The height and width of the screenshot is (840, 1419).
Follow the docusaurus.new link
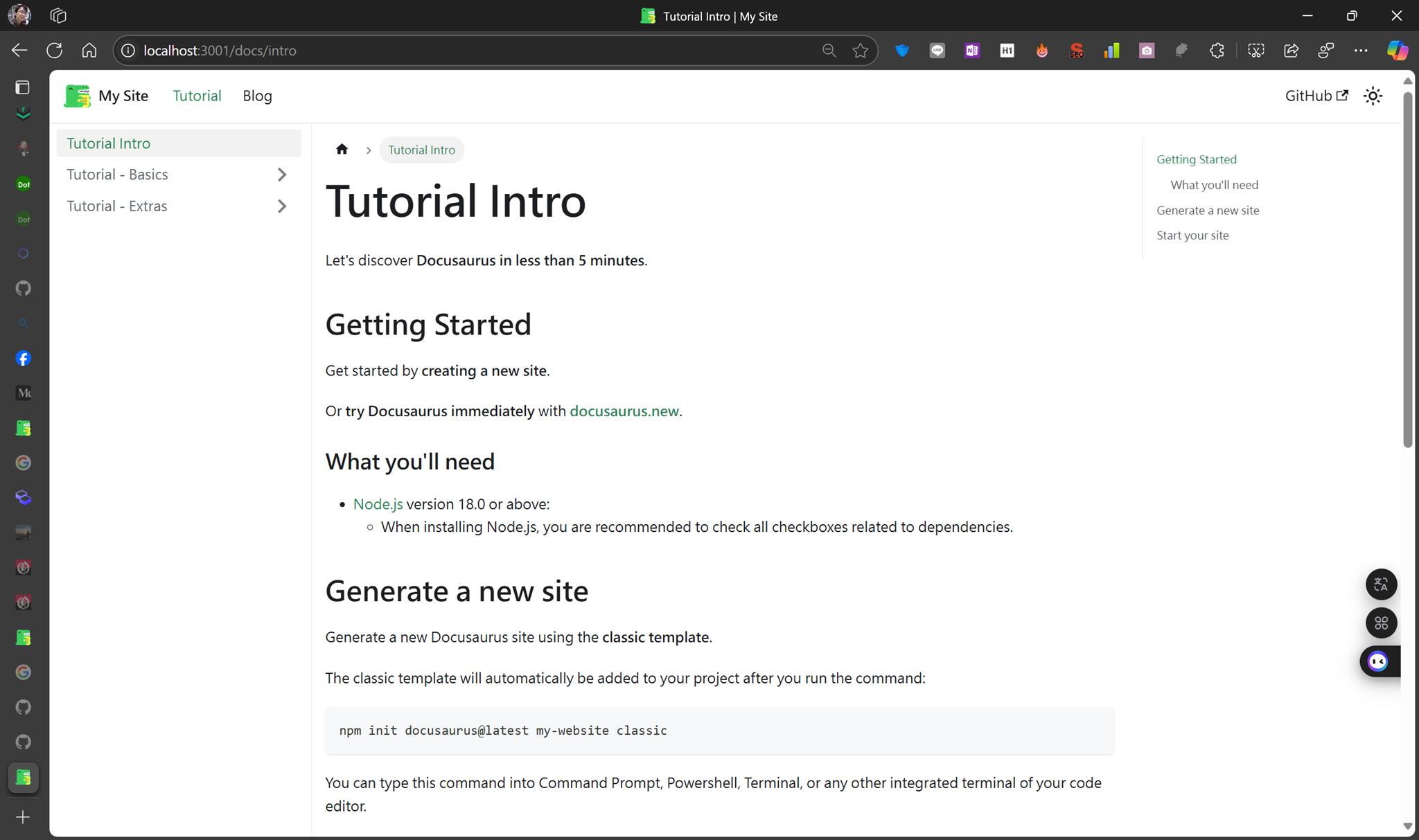pos(624,411)
